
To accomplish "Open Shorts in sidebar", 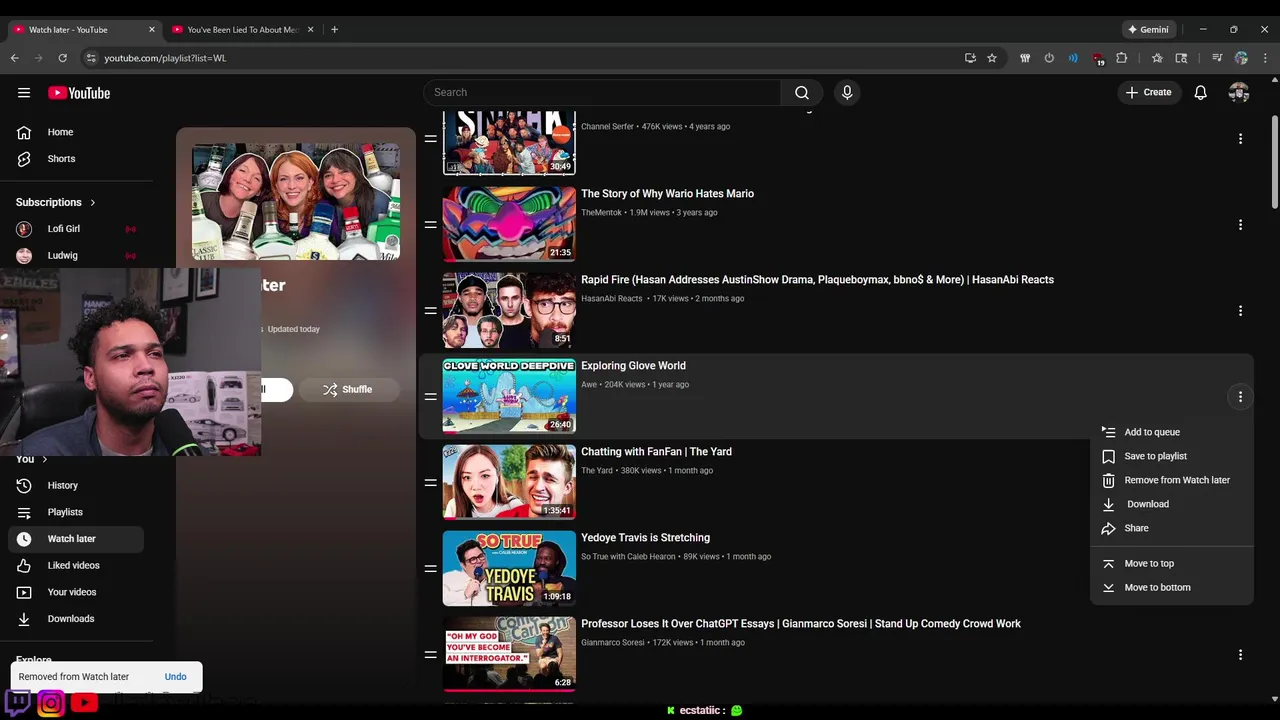I will coord(76,159).
